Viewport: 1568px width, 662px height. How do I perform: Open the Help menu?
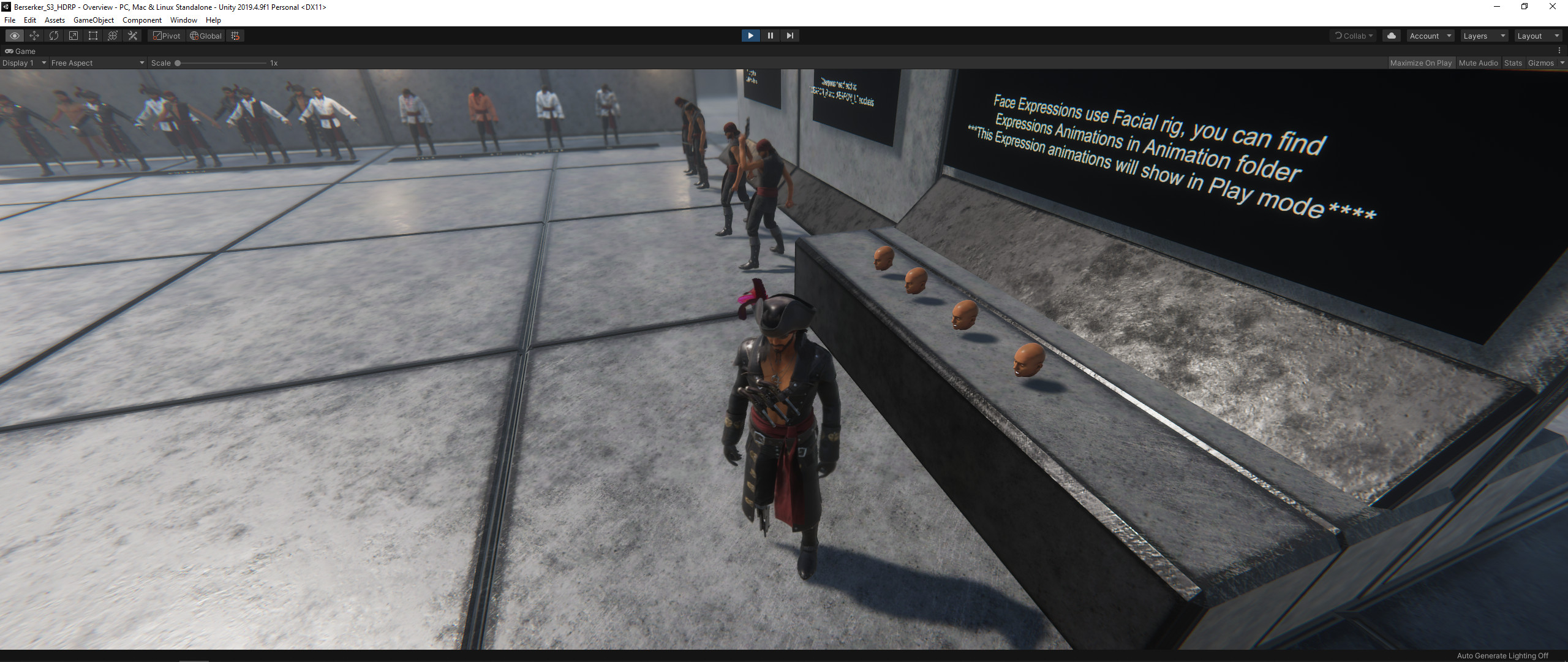tap(213, 20)
